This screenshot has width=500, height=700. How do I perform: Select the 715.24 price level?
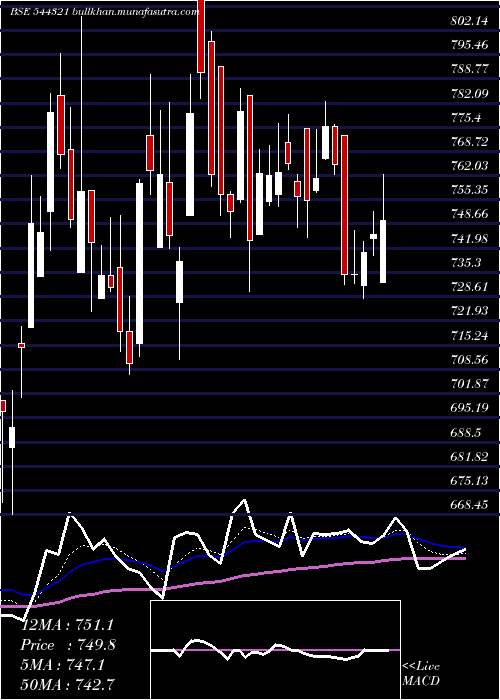pyautogui.click(x=469, y=336)
